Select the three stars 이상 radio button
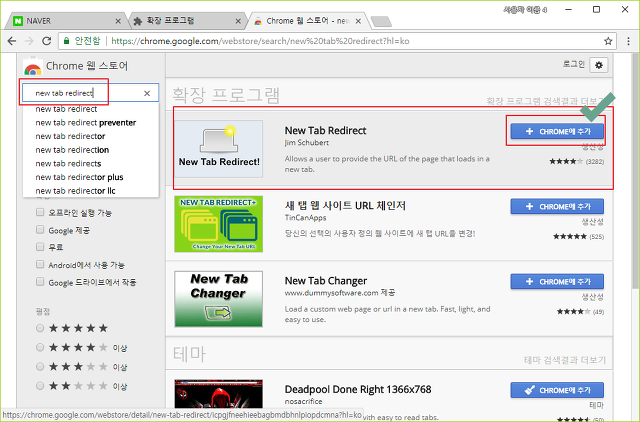Image resolution: width=640 pixels, height=422 pixels. [x=40, y=366]
